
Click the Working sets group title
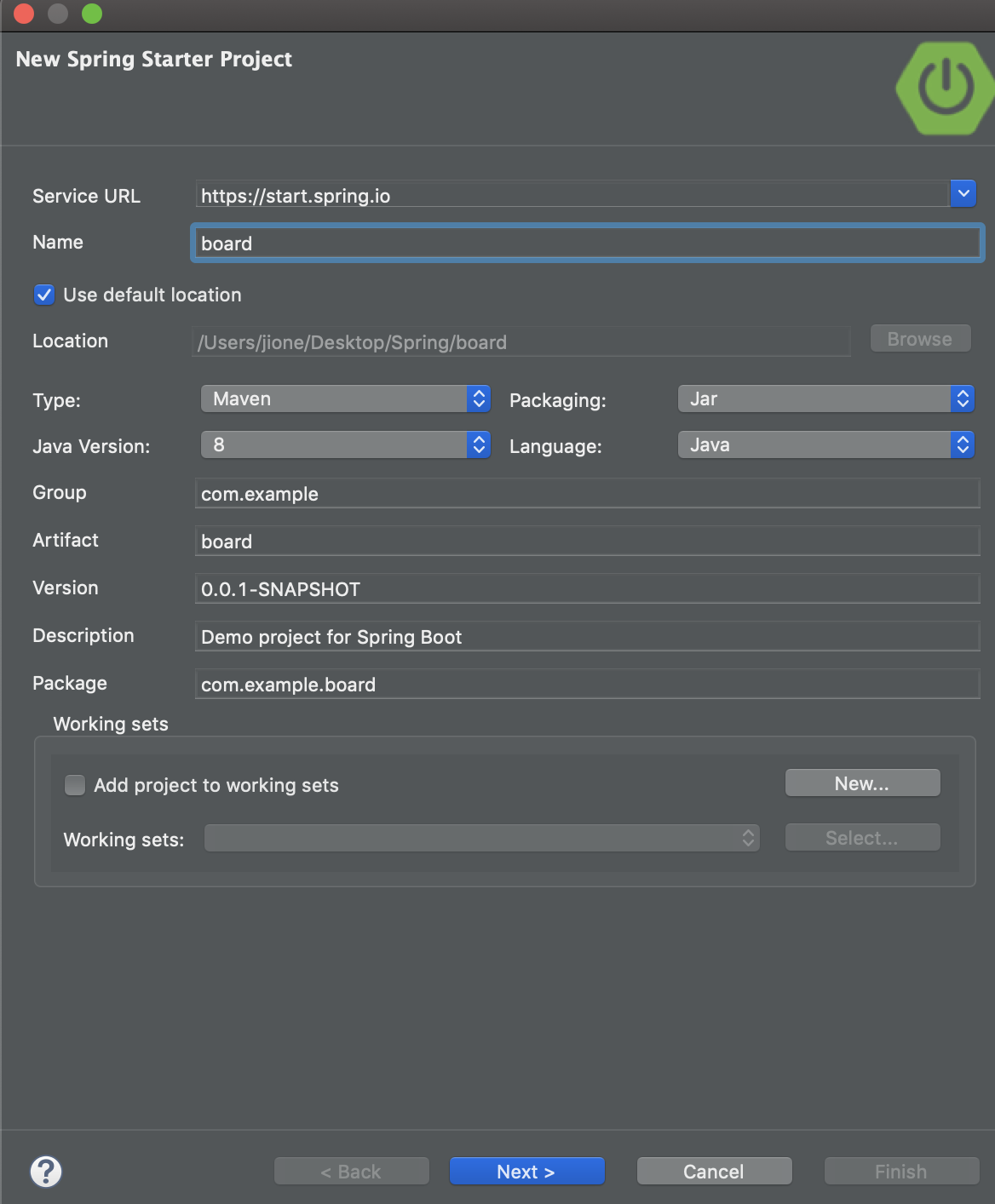[111, 724]
